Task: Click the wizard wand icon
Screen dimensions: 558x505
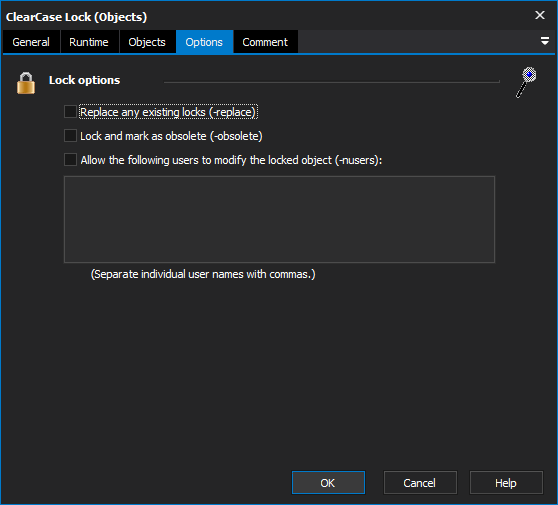Action: [526, 82]
